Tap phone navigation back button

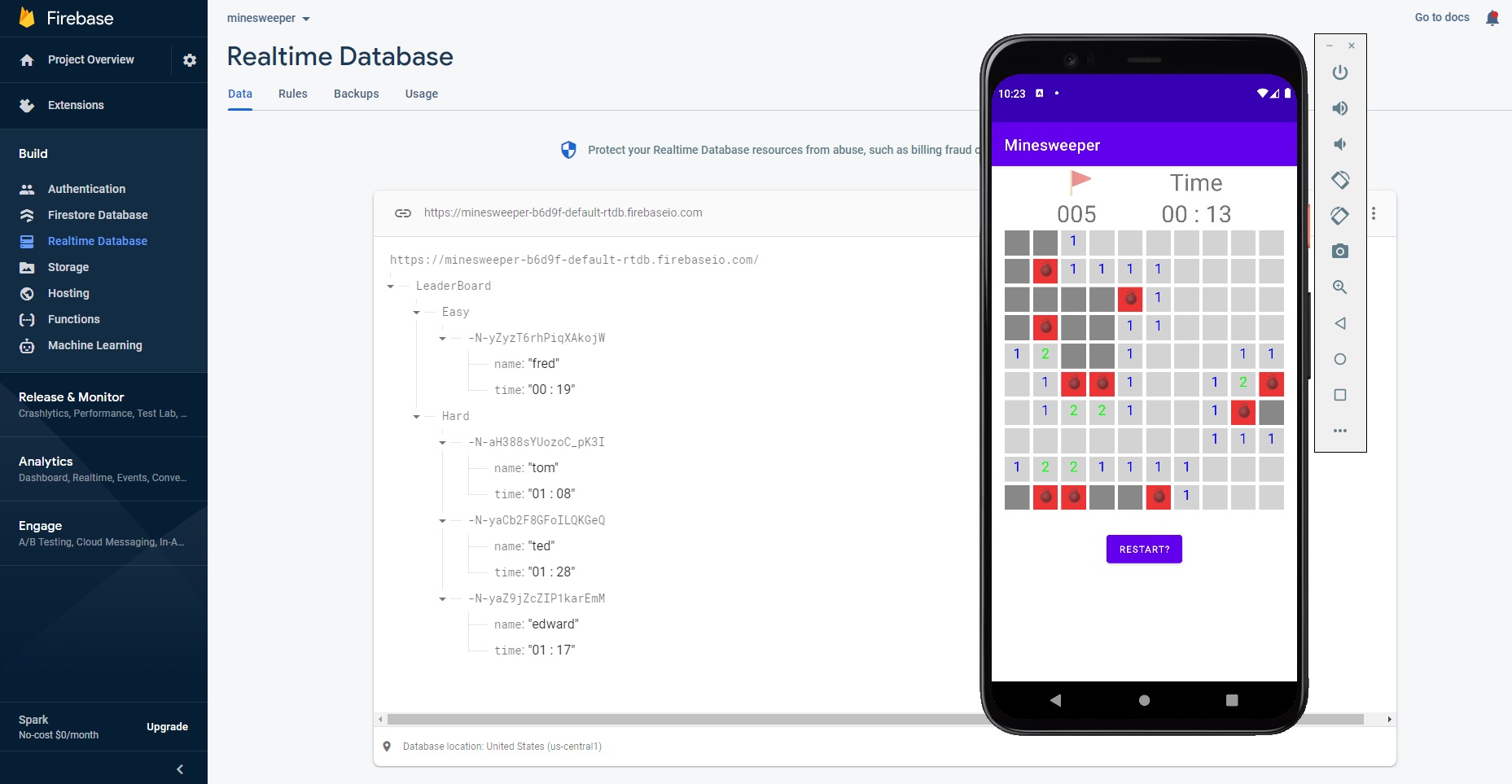[1056, 700]
